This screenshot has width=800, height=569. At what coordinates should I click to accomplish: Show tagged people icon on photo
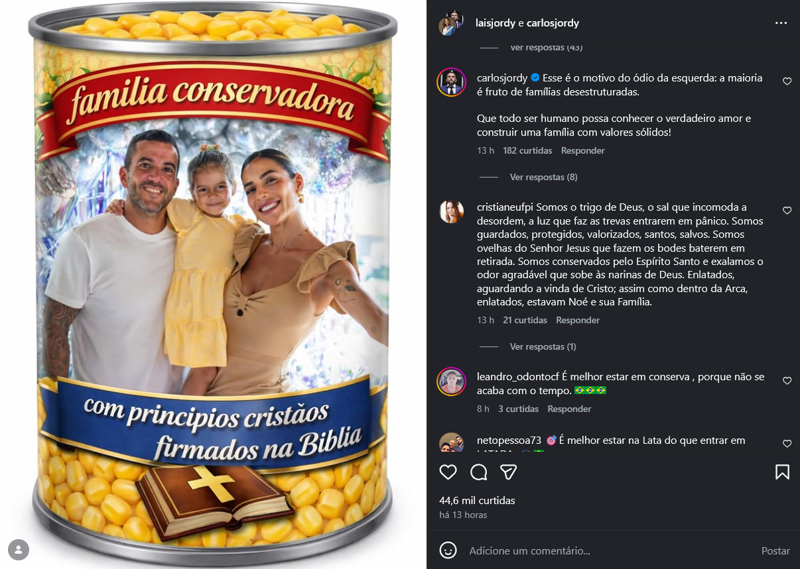coord(18,550)
